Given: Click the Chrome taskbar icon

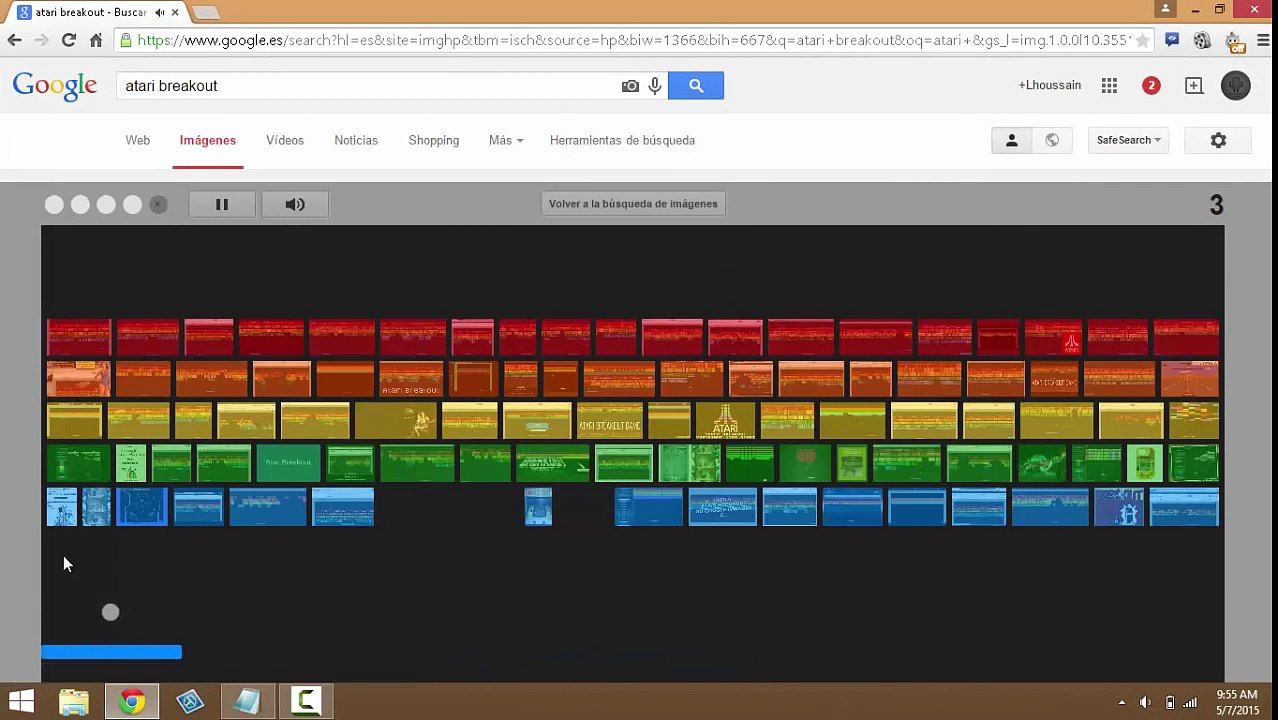Looking at the screenshot, I should pyautogui.click(x=132, y=701).
